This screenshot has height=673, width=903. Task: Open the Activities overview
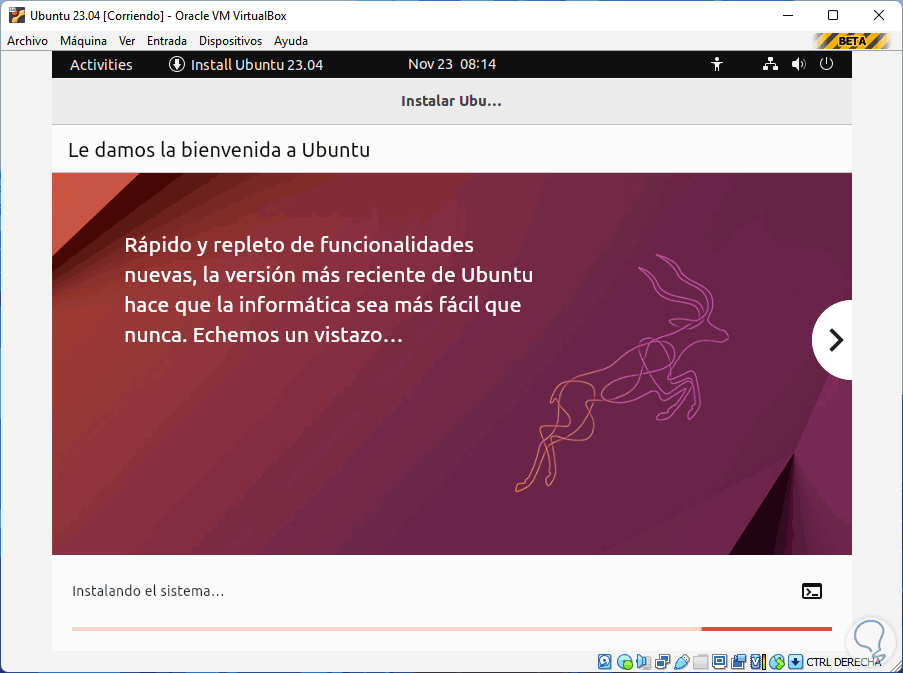point(101,64)
